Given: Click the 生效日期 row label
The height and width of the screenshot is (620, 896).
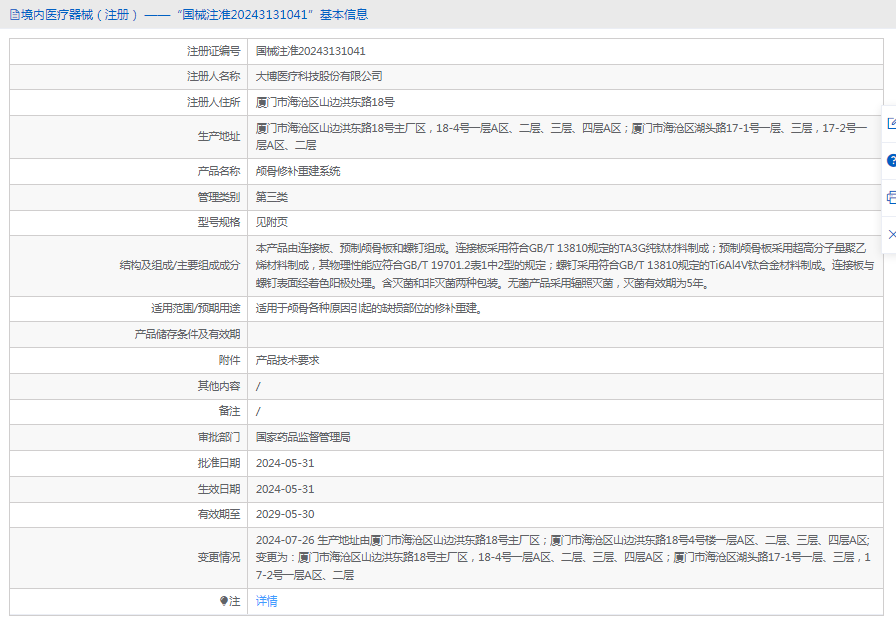Looking at the screenshot, I should click(219, 489).
